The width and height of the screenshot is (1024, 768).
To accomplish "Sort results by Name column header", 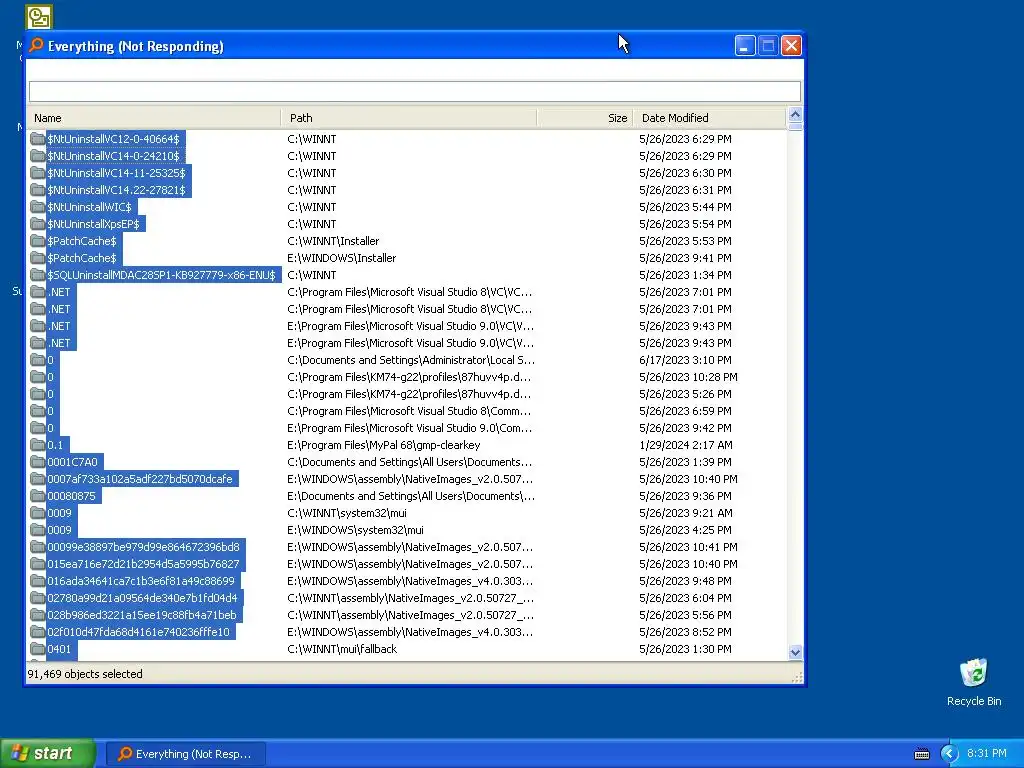I will point(154,118).
